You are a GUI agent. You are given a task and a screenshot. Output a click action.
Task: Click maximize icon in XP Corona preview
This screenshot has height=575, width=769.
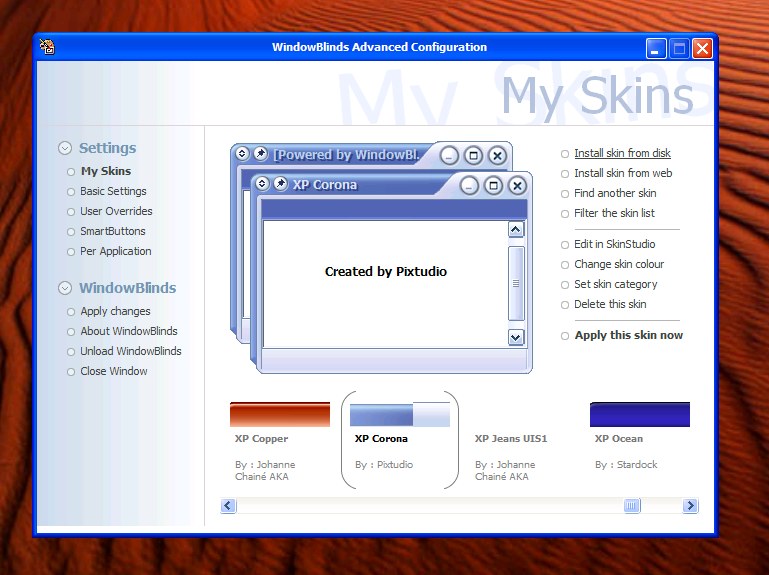[x=493, y=185]
